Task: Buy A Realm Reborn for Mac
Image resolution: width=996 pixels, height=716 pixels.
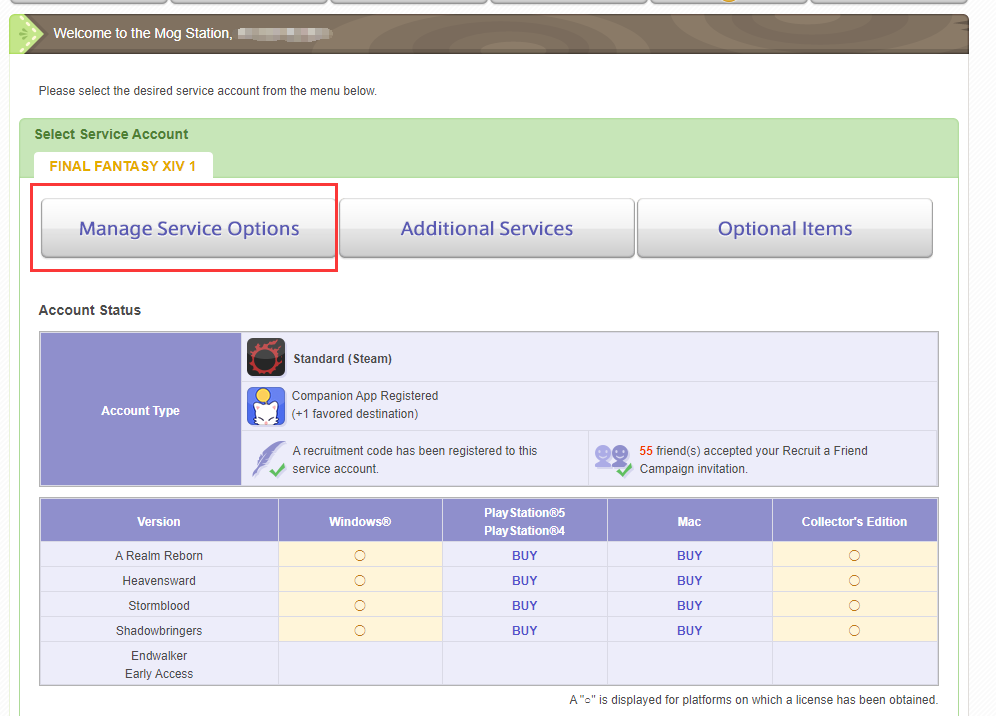Action: point(689,555)
